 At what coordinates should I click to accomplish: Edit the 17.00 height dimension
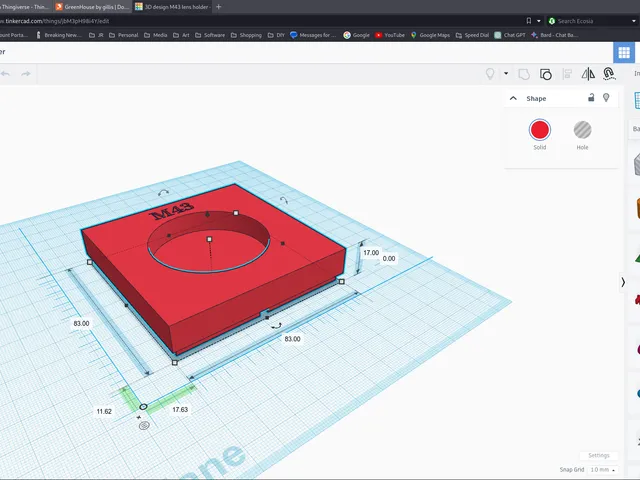tap(371, 253)
